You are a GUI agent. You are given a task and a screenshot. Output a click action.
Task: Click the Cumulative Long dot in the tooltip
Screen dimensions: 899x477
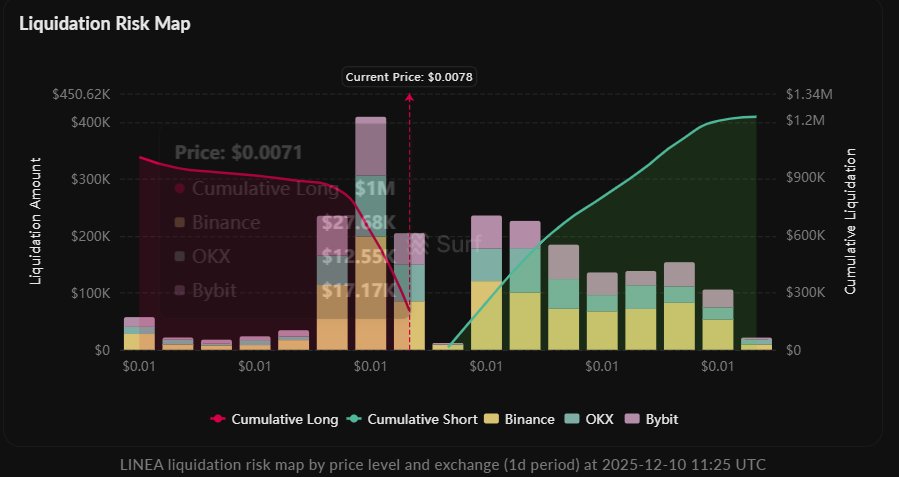tap(179, 188)
